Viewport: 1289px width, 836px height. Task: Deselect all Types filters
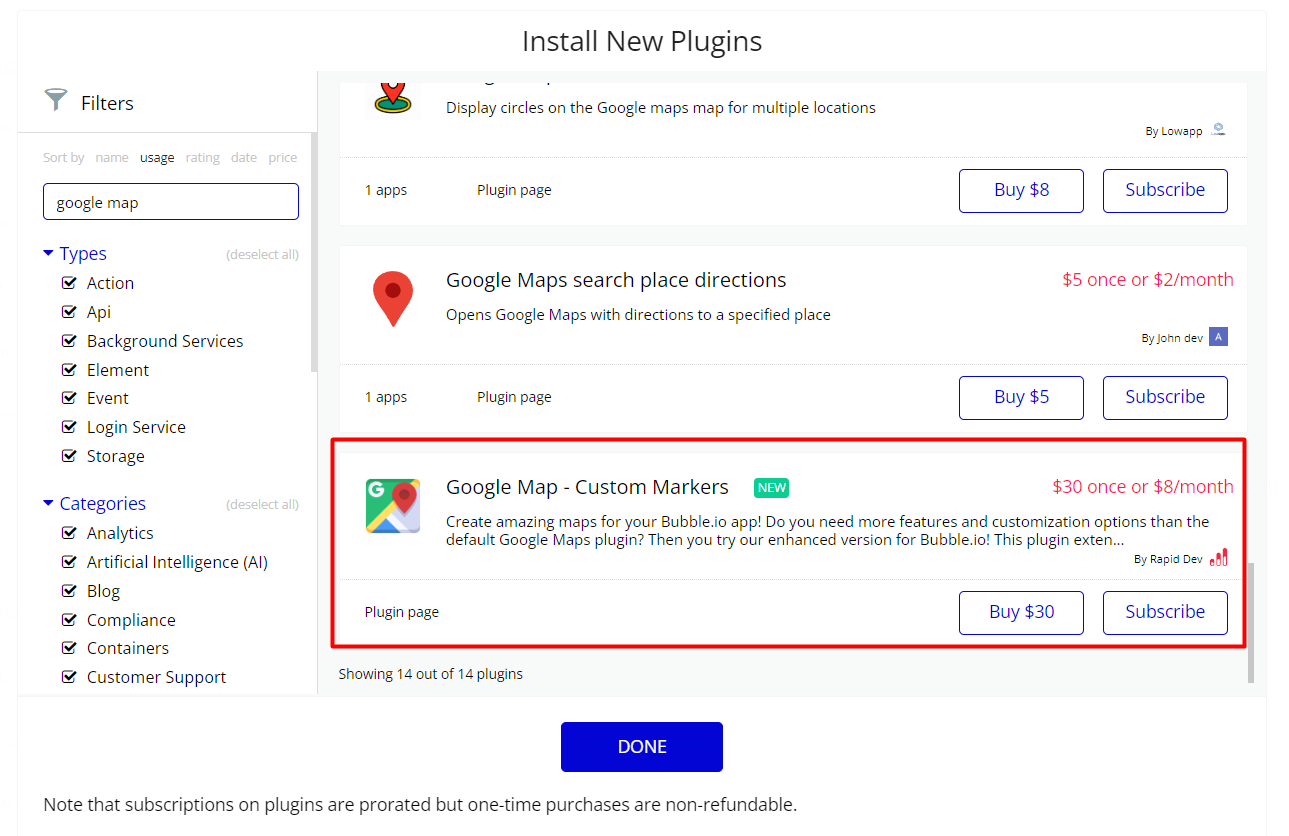tap(262, 255)
